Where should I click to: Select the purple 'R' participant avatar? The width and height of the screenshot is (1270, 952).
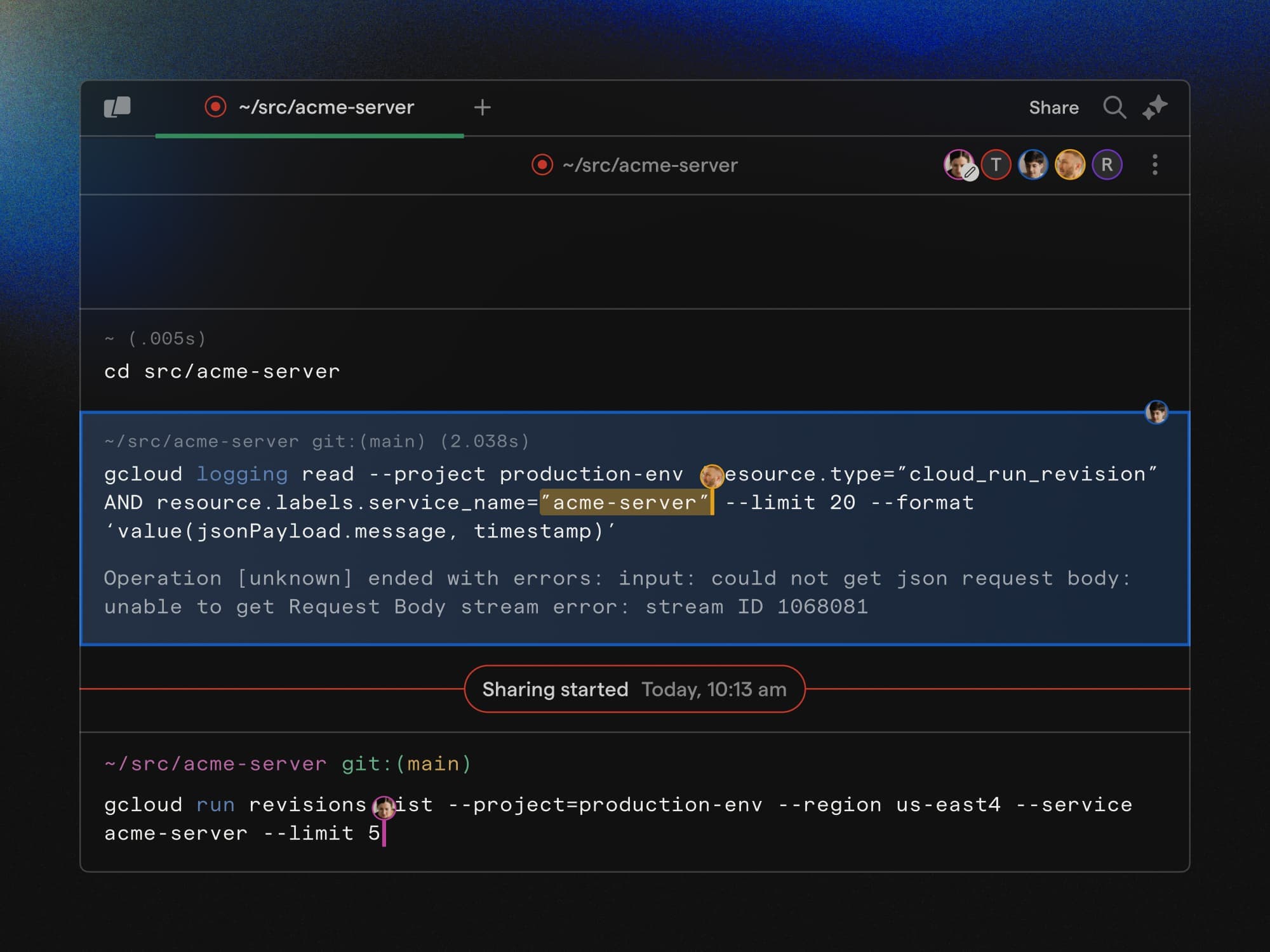(x=1107, y=165)
